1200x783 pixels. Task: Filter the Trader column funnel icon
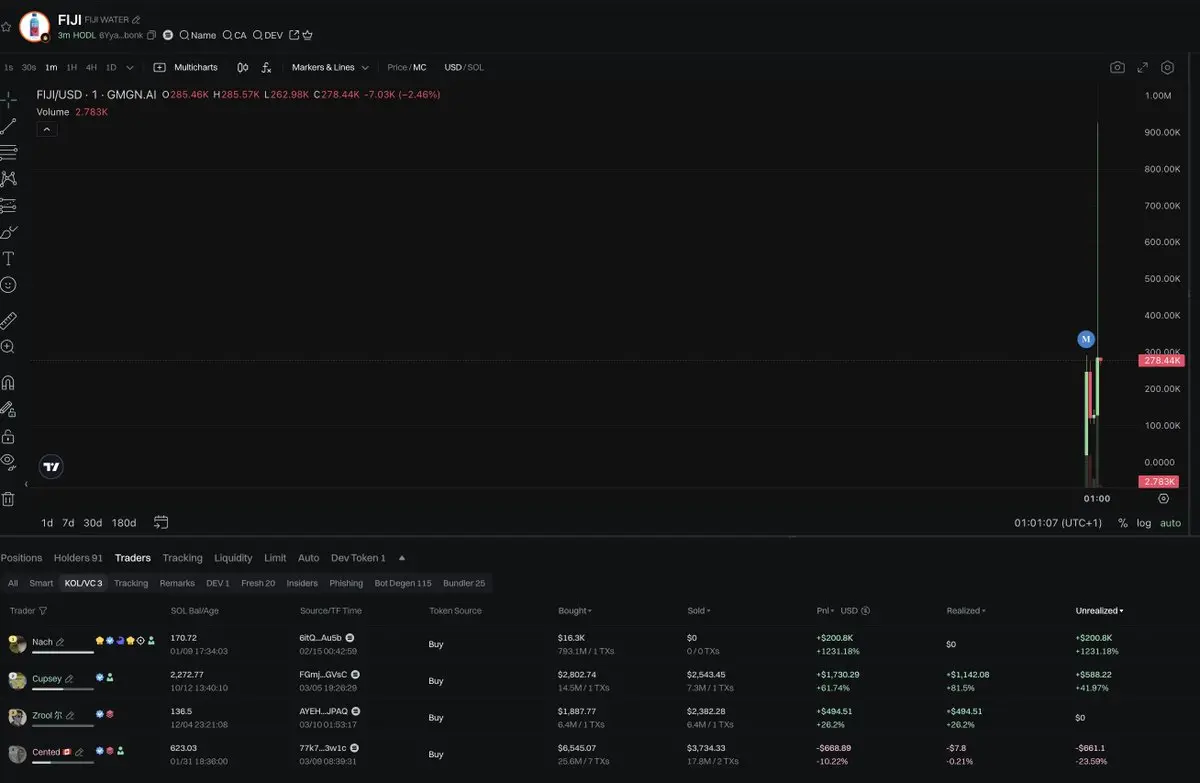click(42, 611)
